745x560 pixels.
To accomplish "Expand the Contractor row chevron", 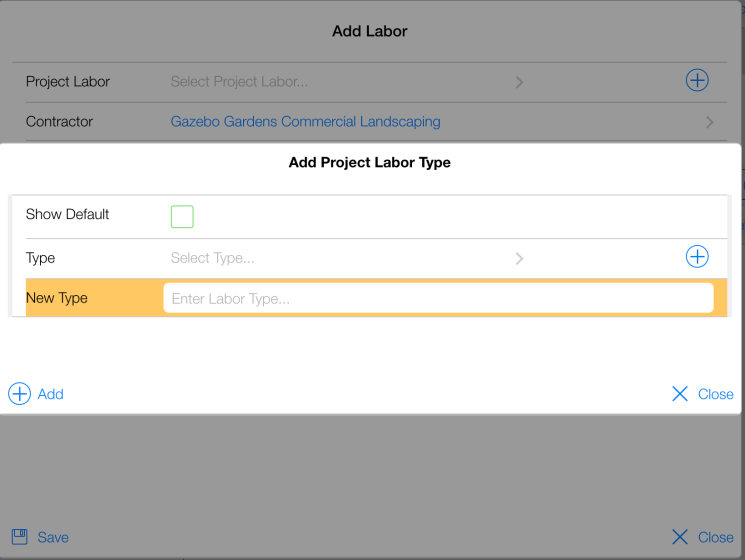I will click(x=710, y=122).
